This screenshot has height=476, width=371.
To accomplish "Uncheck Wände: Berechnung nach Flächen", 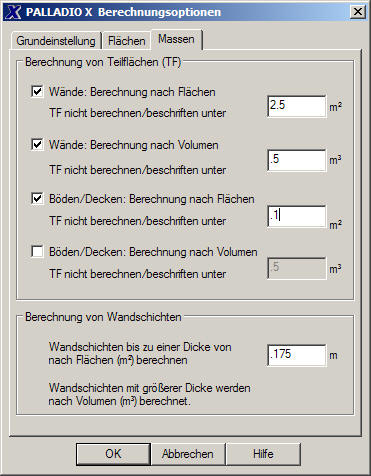I will click(37, 91).
